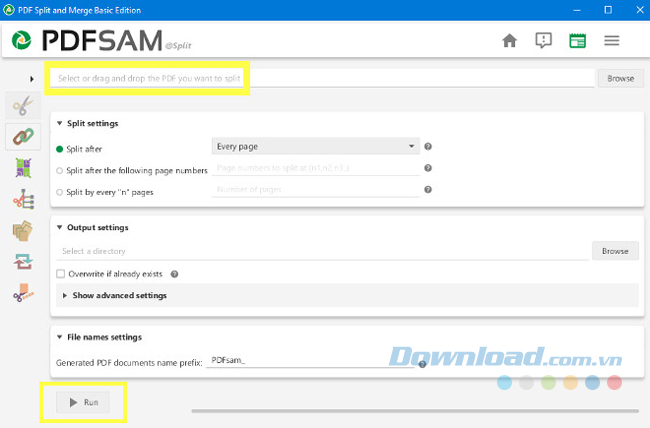
Task: Click the Select a directory field
Action: (x=322, y=251)
